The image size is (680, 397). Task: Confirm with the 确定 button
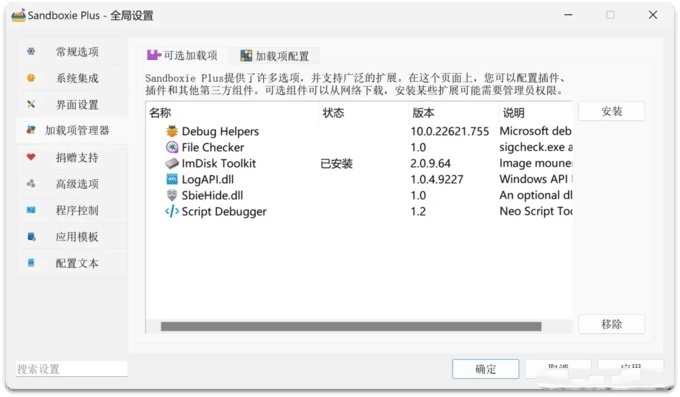[485, 369]
